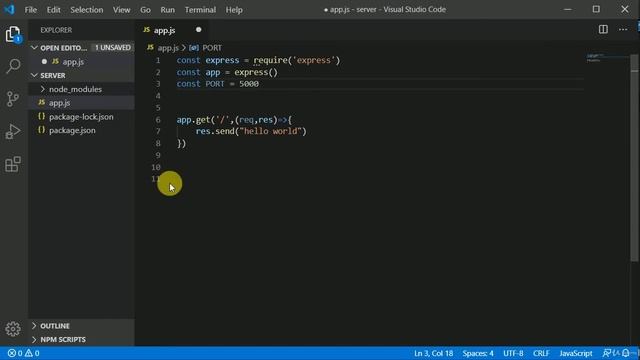
Task: Open the Edit menu
Action: pyautogui.click(x=53, y=9)
